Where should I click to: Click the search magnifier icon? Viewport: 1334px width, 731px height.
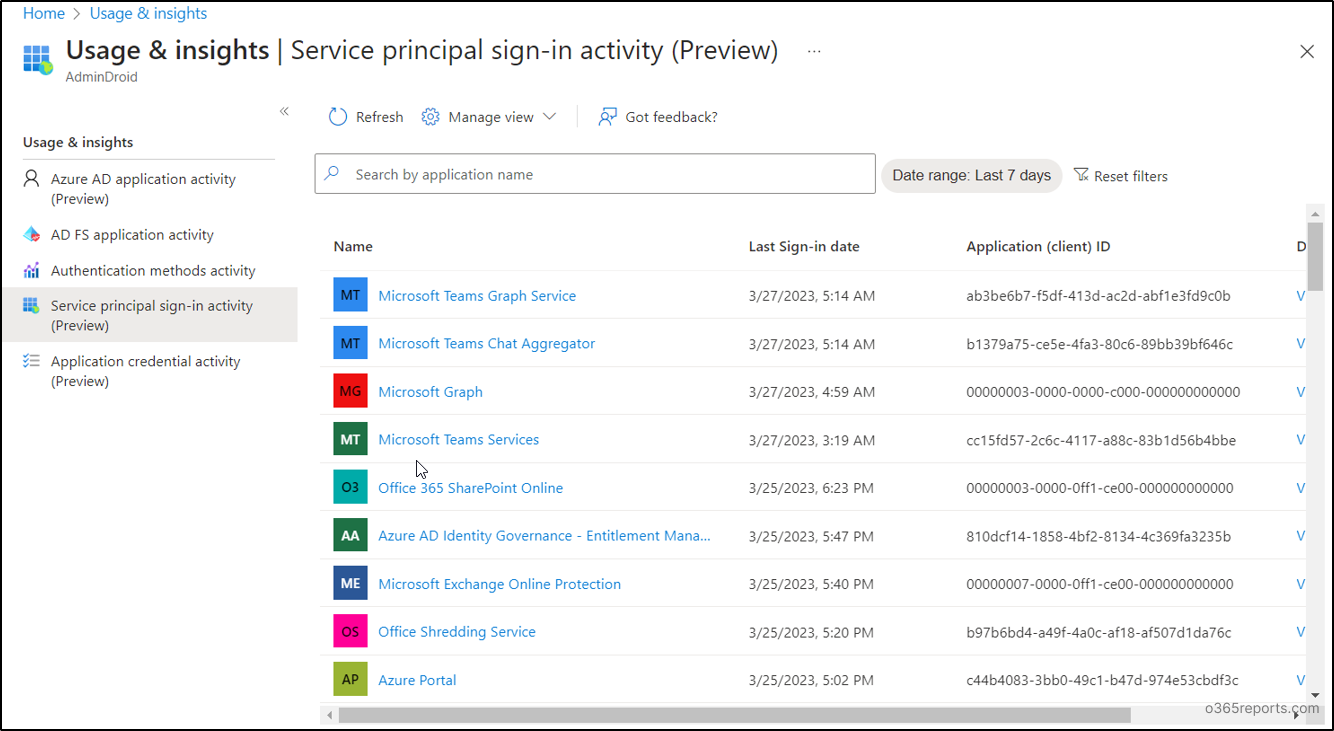tap(332, 173)
